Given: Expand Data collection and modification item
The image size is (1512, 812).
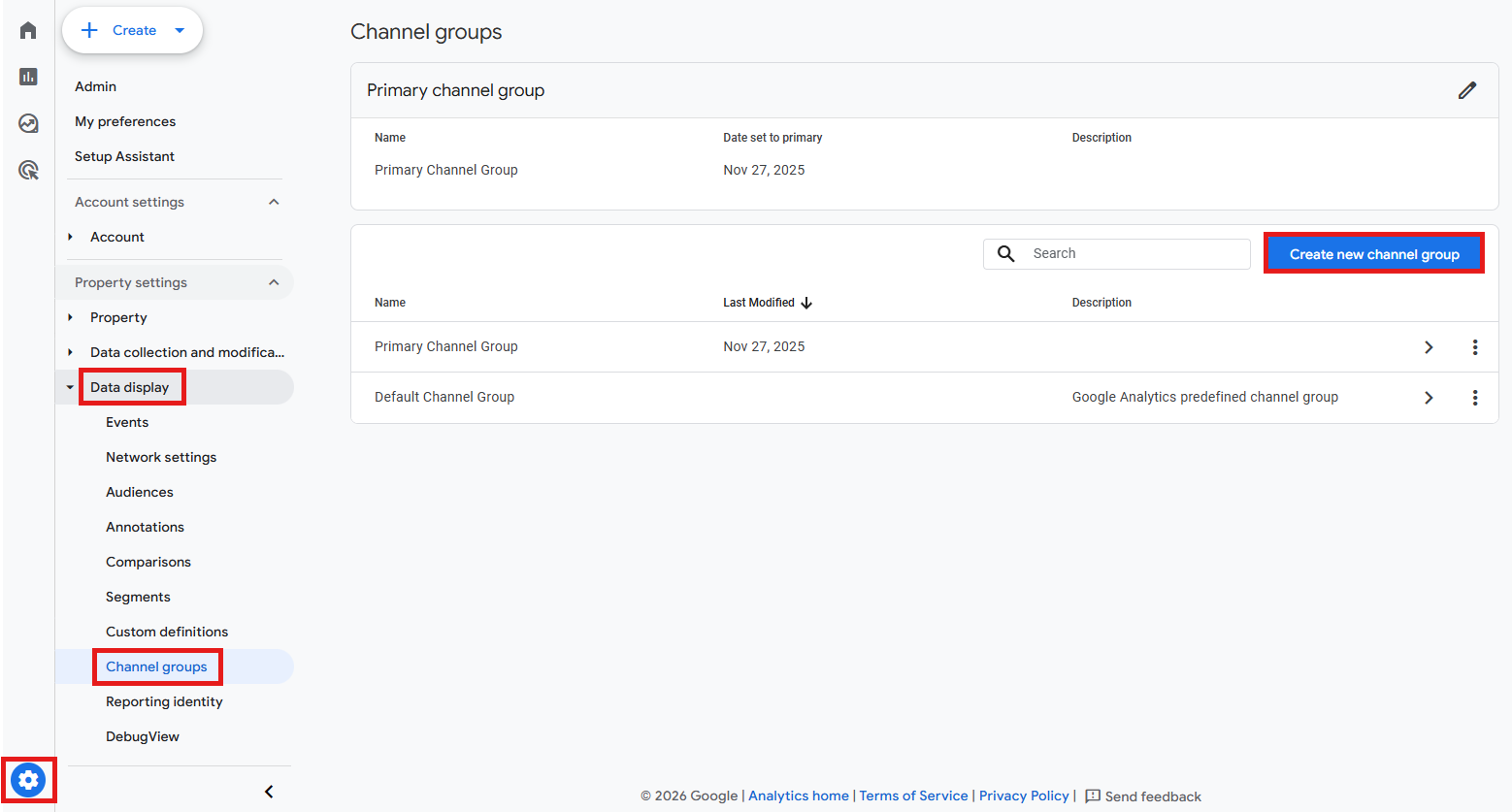Looking at the screenshot, I should [x=70, y=352].
